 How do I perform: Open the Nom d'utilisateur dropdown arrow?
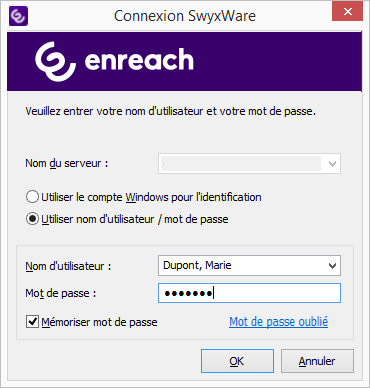click(x=332, y=266)
